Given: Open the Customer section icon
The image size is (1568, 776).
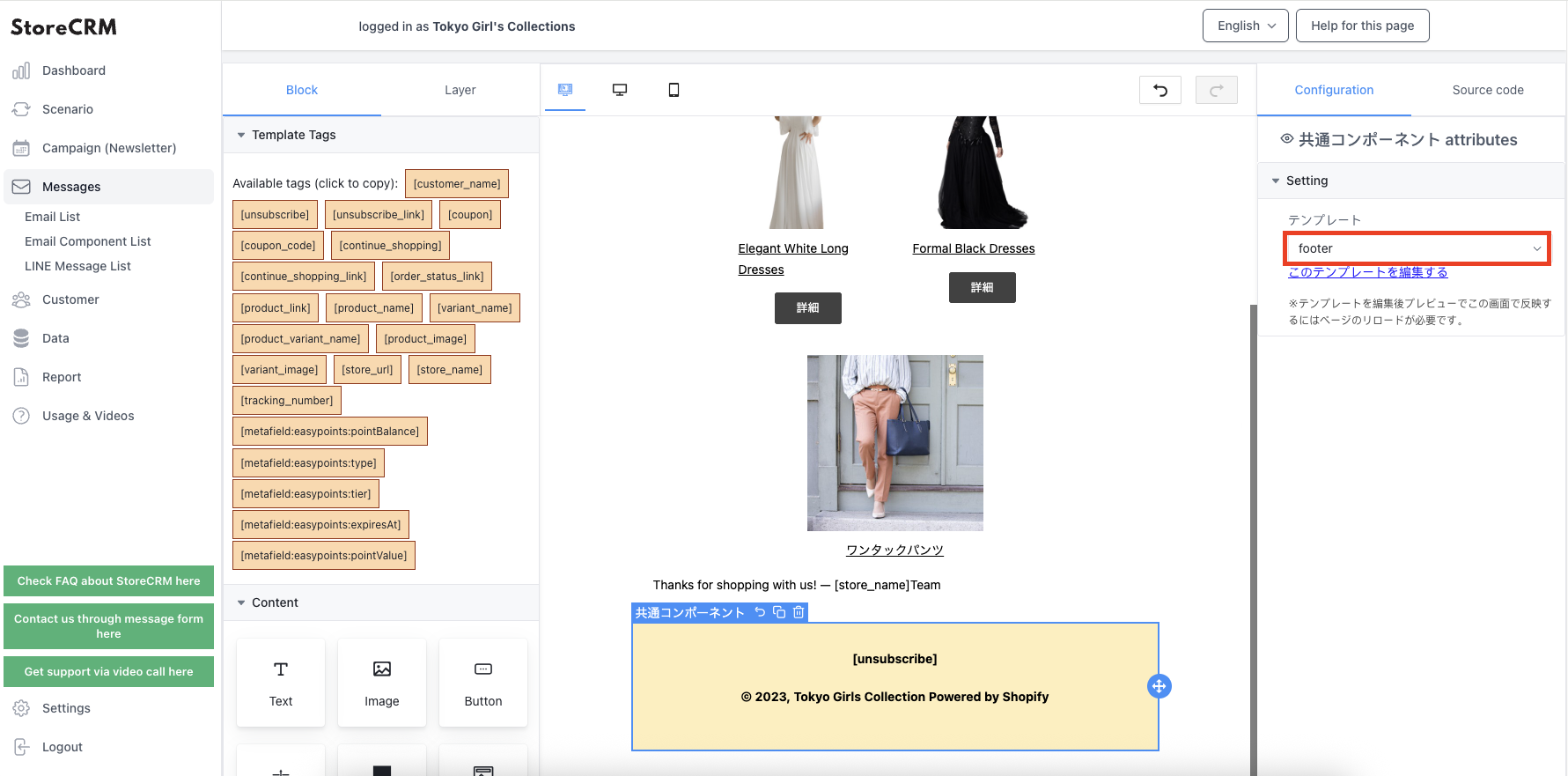Looking at the screenshot, I should tap(21, 299).
